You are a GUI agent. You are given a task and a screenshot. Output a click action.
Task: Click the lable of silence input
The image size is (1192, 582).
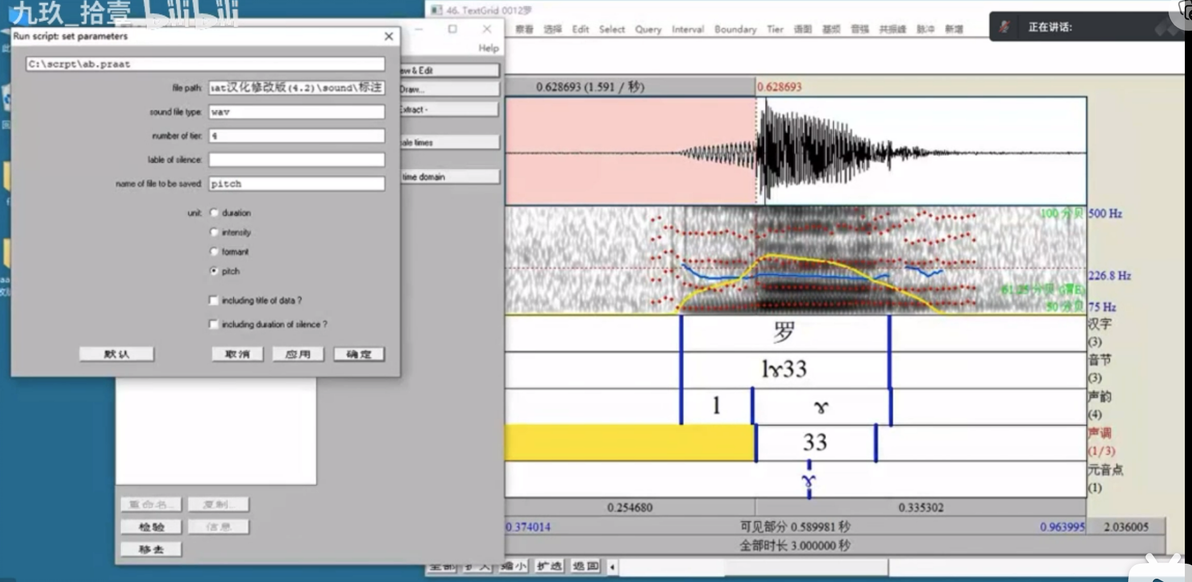(x=296, y=160)
